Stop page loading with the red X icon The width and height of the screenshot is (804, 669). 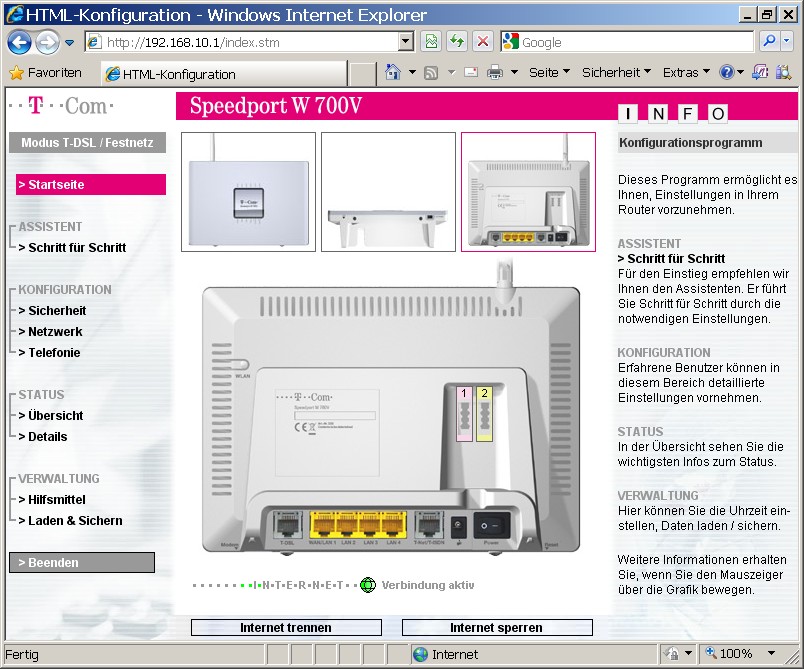click(483, 42)
